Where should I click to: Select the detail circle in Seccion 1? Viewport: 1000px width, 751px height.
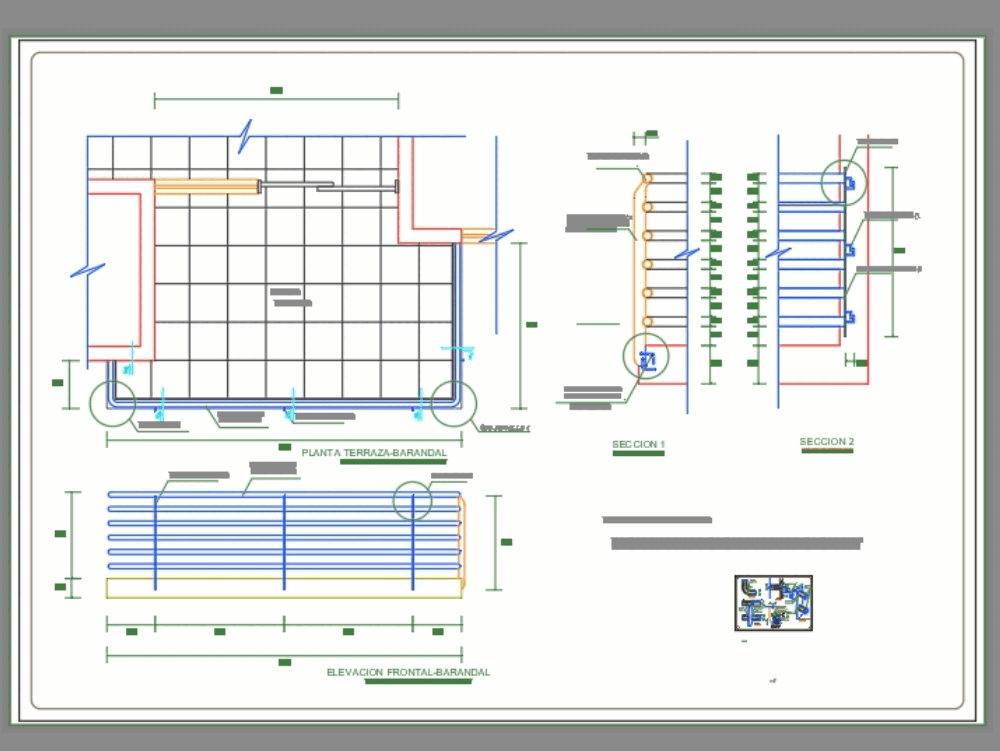pos(646,357)
